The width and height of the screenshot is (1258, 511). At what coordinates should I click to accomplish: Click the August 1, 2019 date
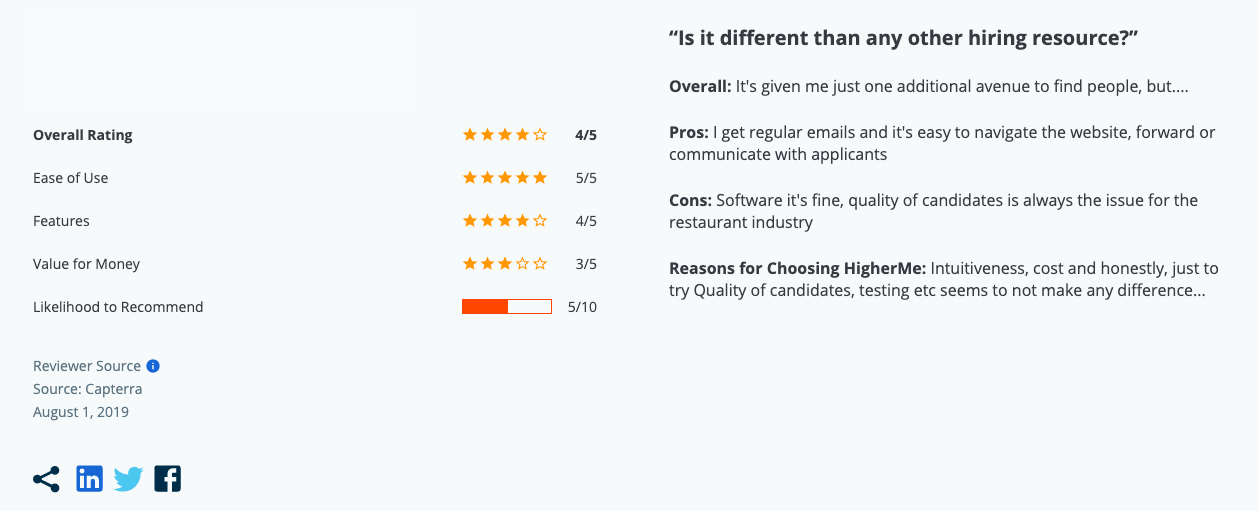(x=81, y=412)
